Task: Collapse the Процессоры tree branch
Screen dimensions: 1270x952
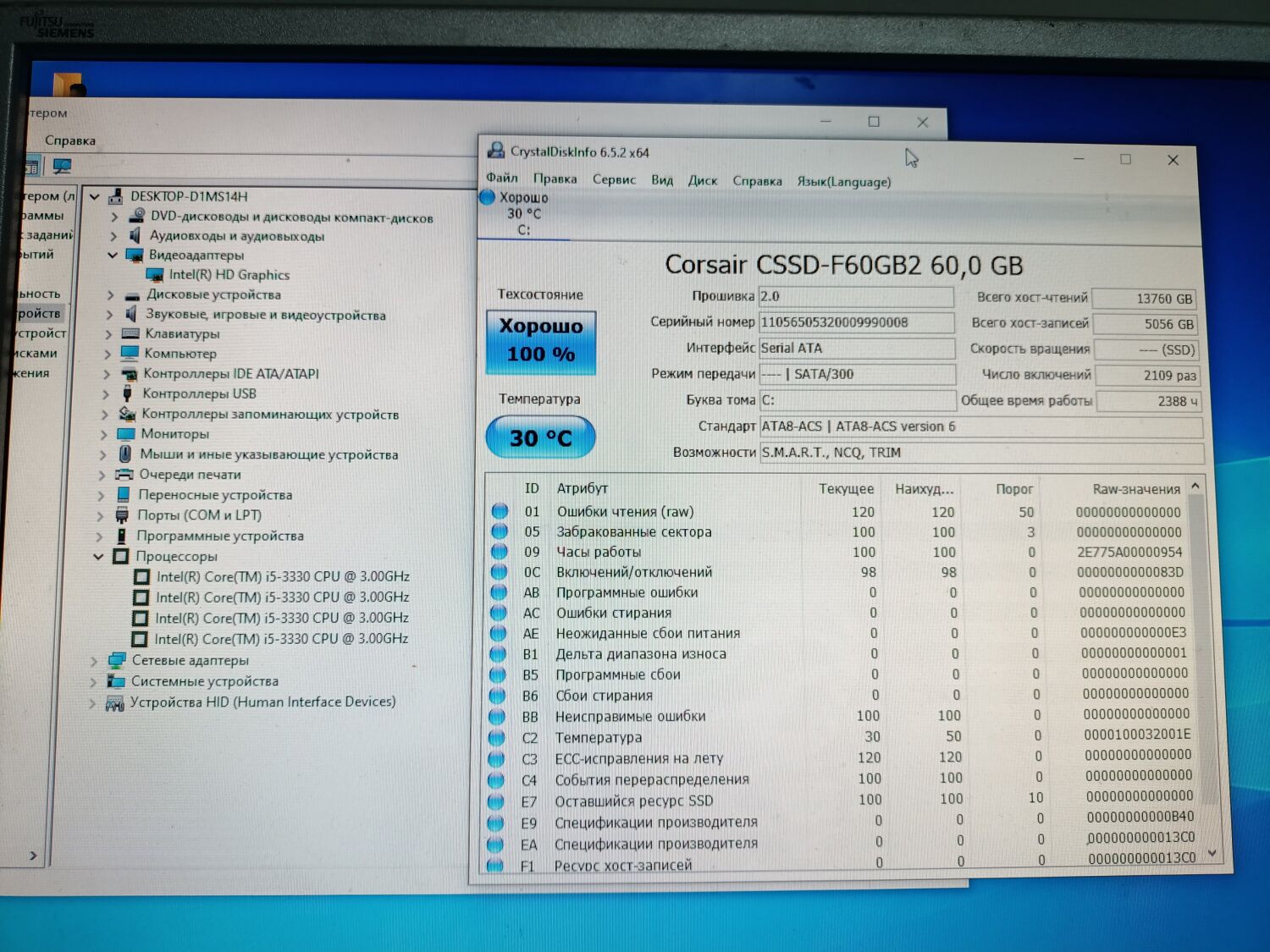Action: (x=99, y=556)
